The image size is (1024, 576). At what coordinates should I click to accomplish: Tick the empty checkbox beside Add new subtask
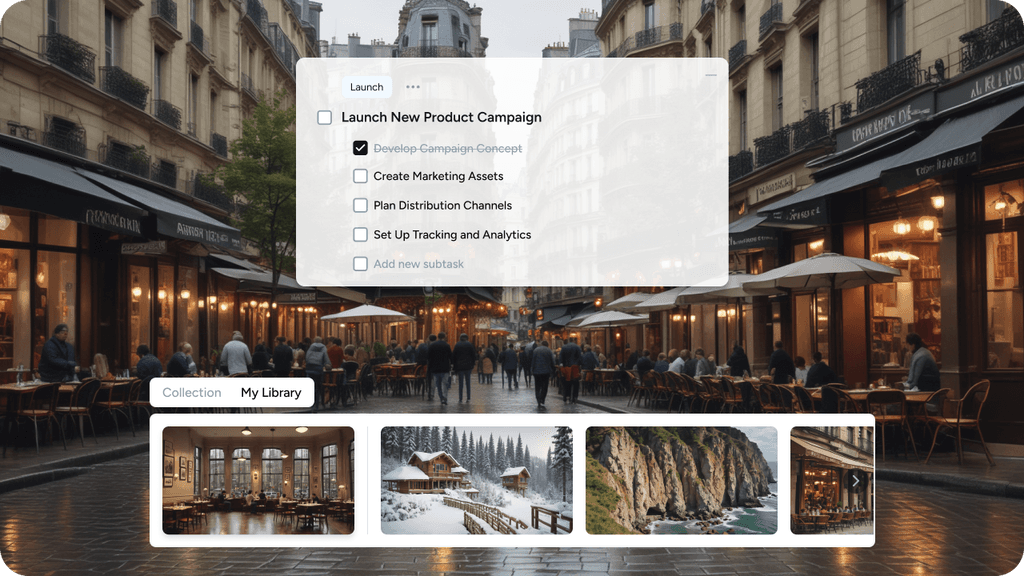[360, 264]
